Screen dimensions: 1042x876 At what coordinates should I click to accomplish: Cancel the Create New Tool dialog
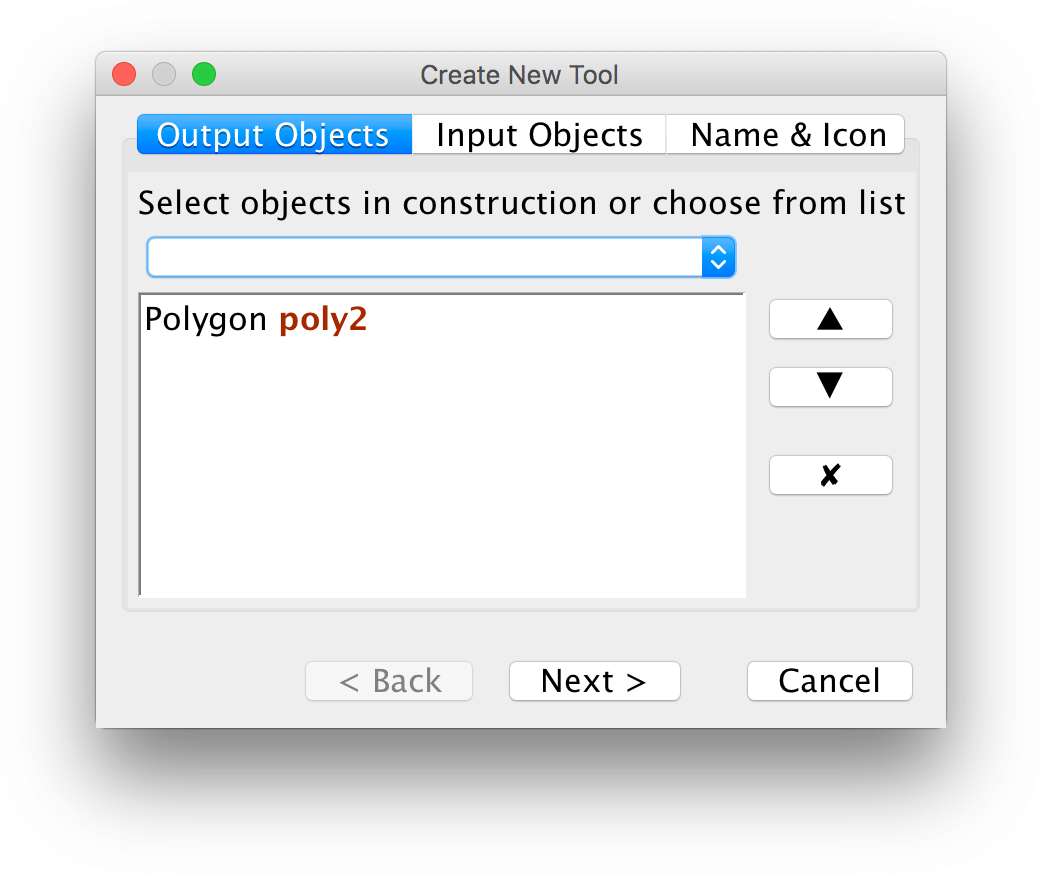pyautogui.click(x=829, y=681)
